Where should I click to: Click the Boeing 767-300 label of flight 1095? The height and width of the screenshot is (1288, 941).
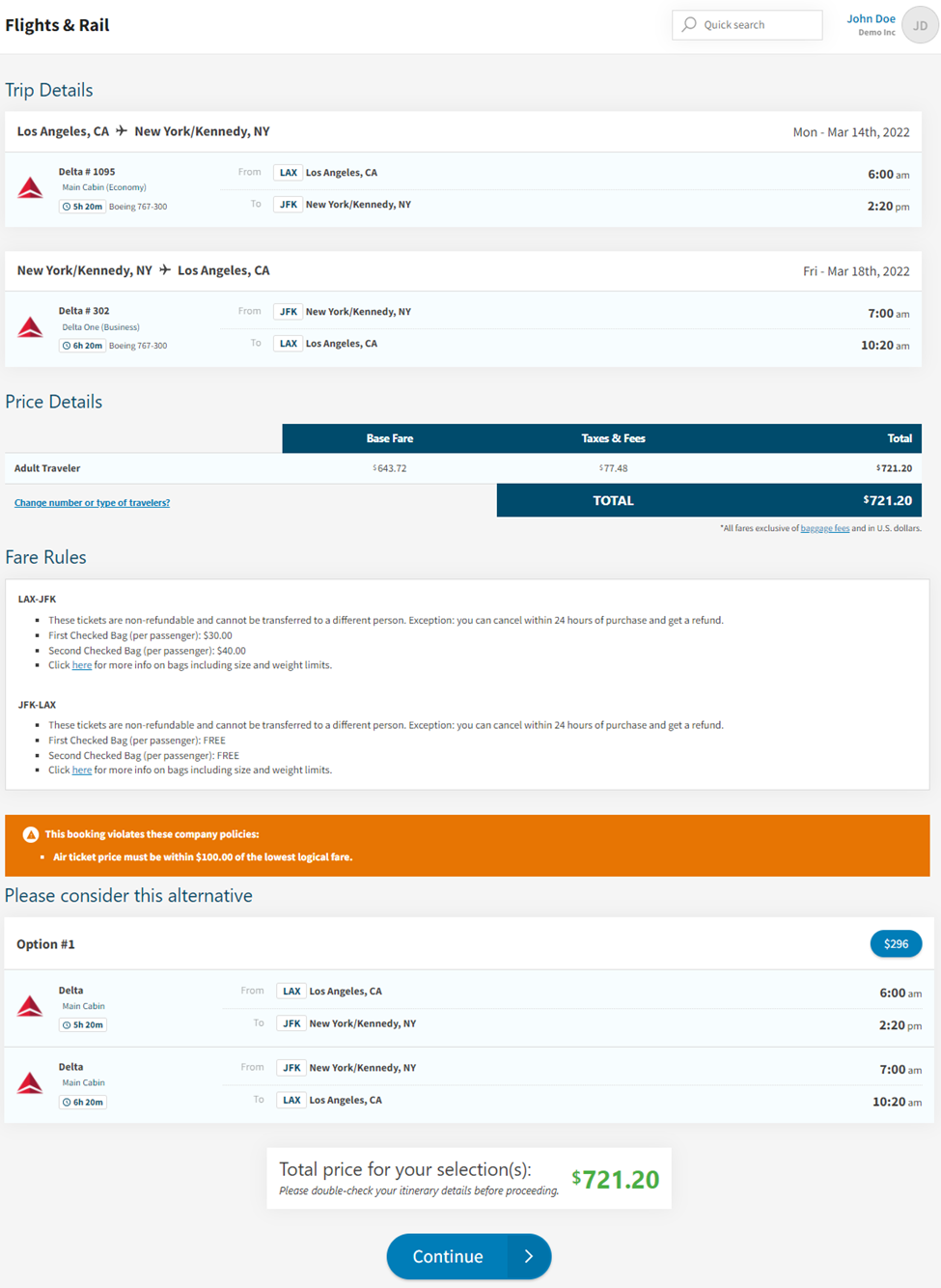pyautogui.click(x=138, y=207)
